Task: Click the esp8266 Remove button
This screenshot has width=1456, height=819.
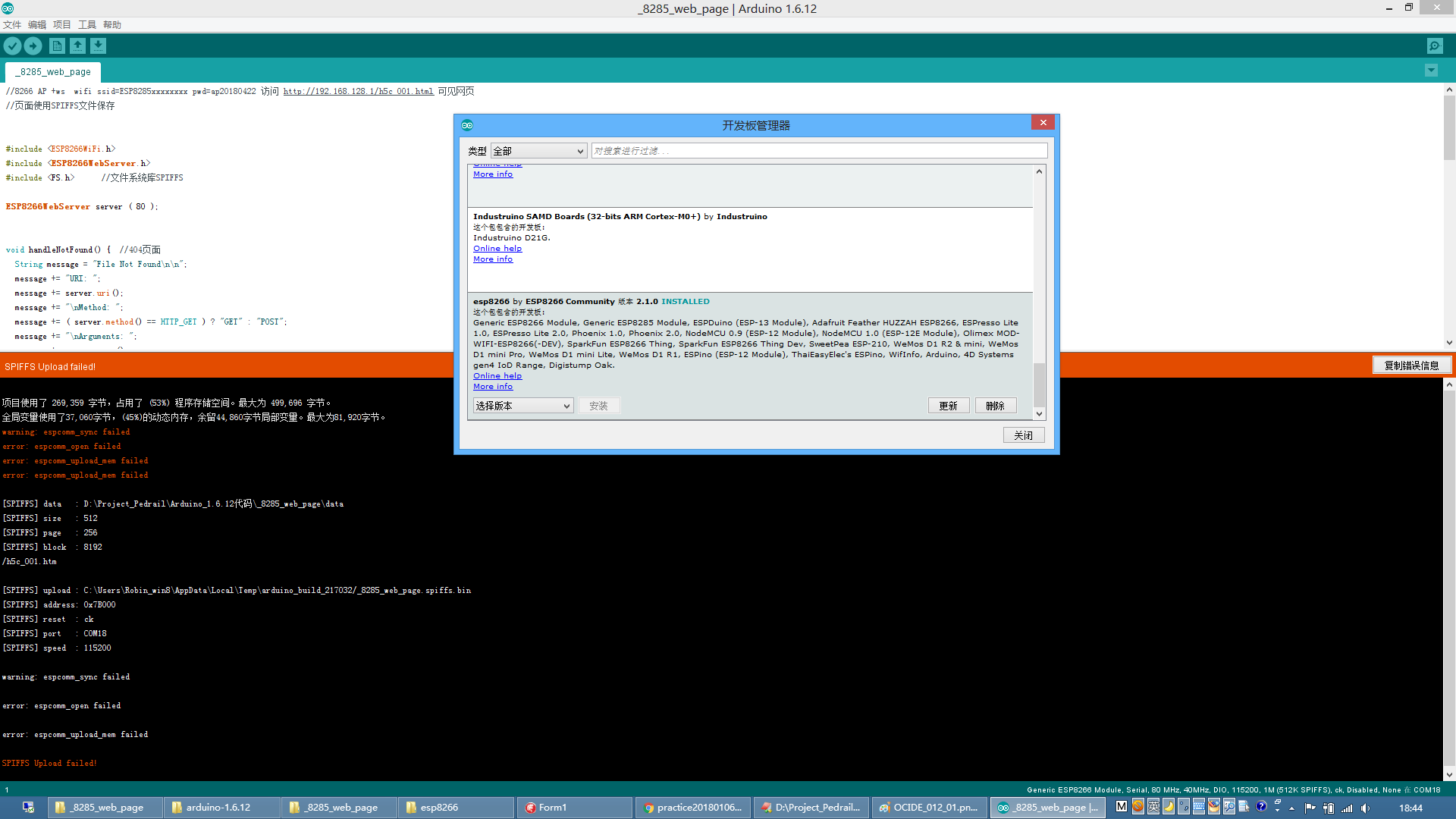Action: point(995,406)
